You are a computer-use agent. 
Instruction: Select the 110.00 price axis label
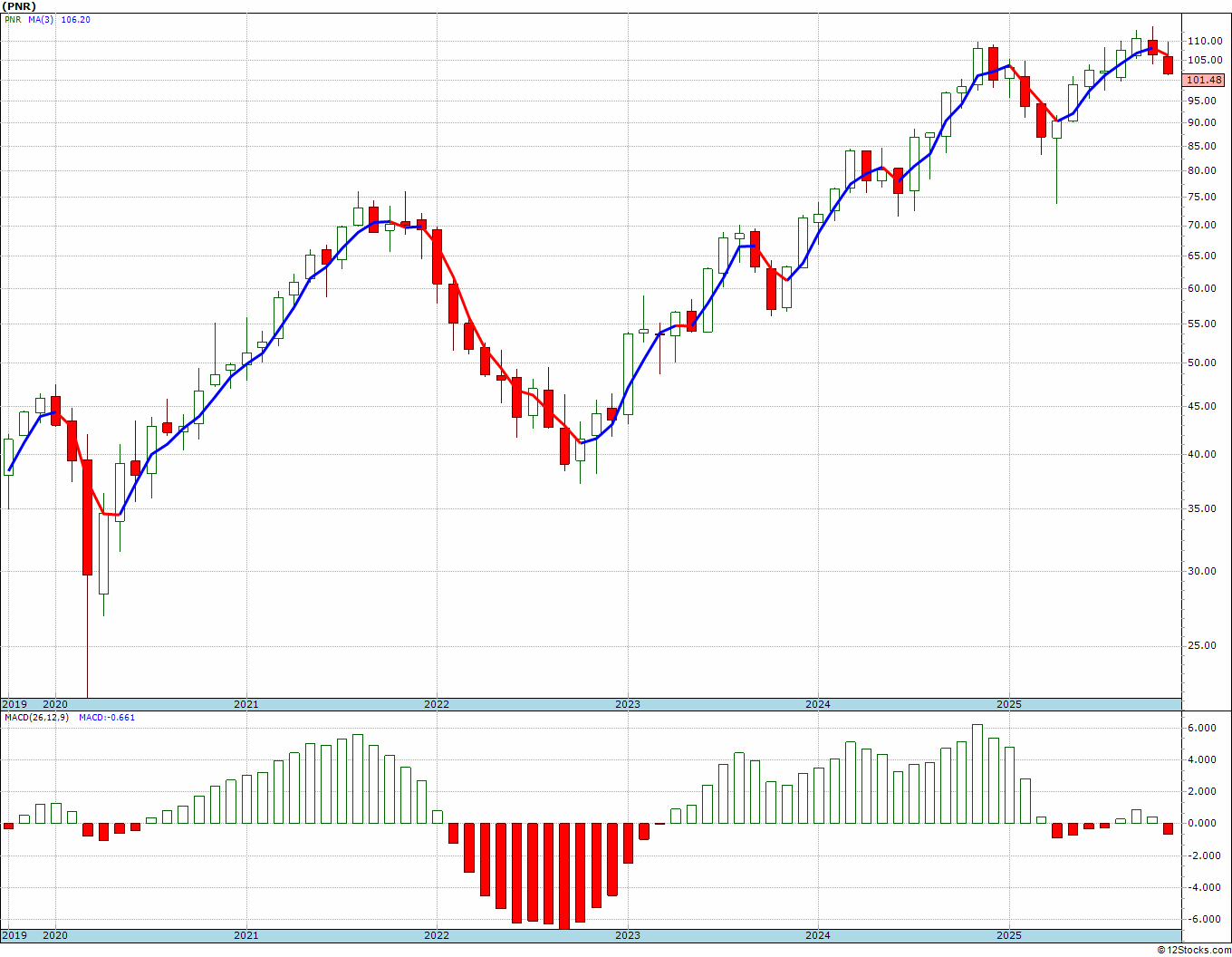(1205, 42)
